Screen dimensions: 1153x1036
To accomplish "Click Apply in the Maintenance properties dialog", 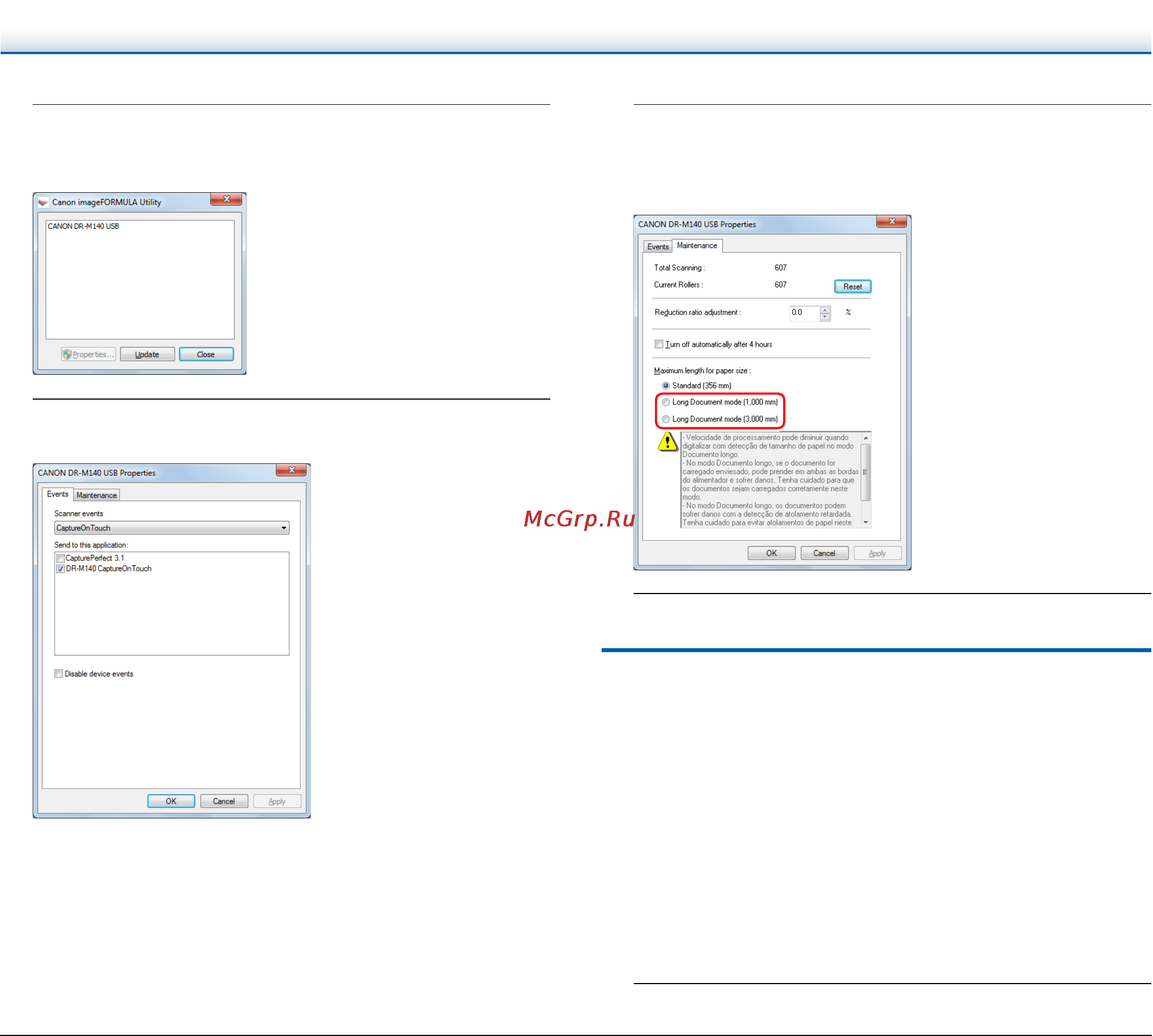I will click(878, 554).
